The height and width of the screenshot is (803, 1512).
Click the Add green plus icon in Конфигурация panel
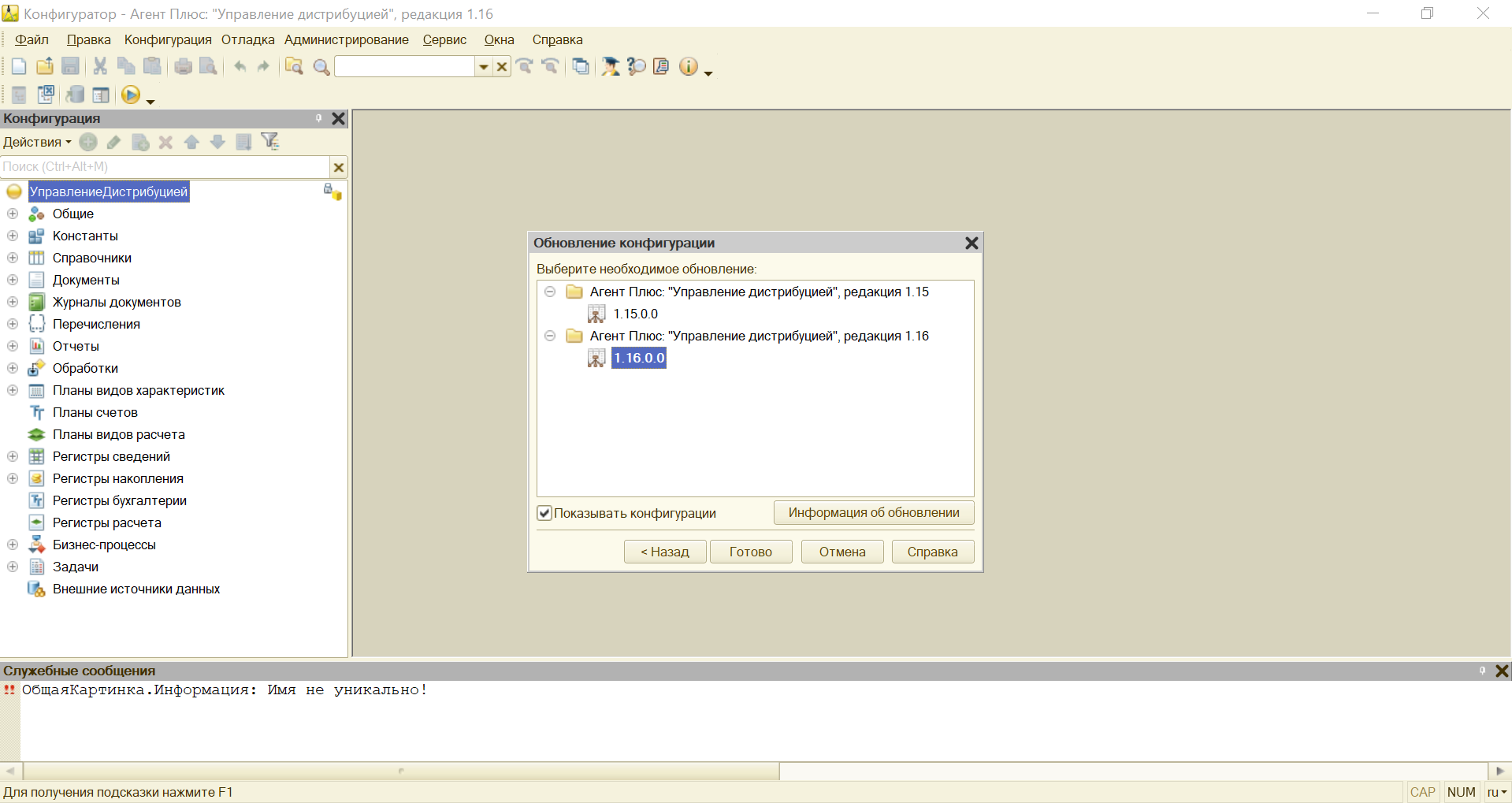88,142
